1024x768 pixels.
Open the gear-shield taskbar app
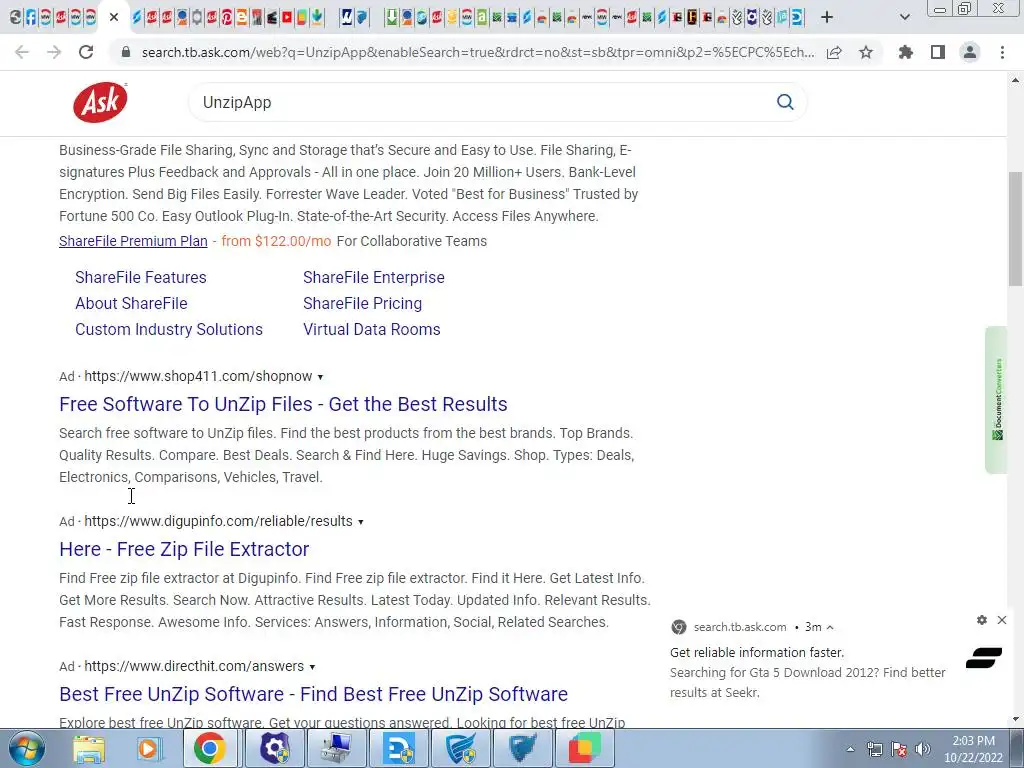(274, 748)
